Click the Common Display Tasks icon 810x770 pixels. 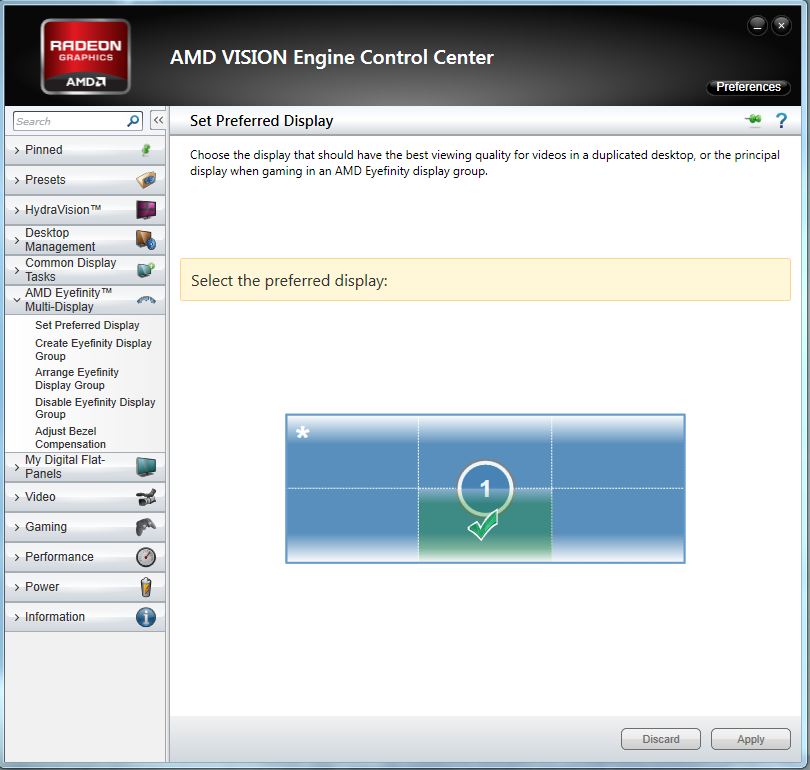146,270
